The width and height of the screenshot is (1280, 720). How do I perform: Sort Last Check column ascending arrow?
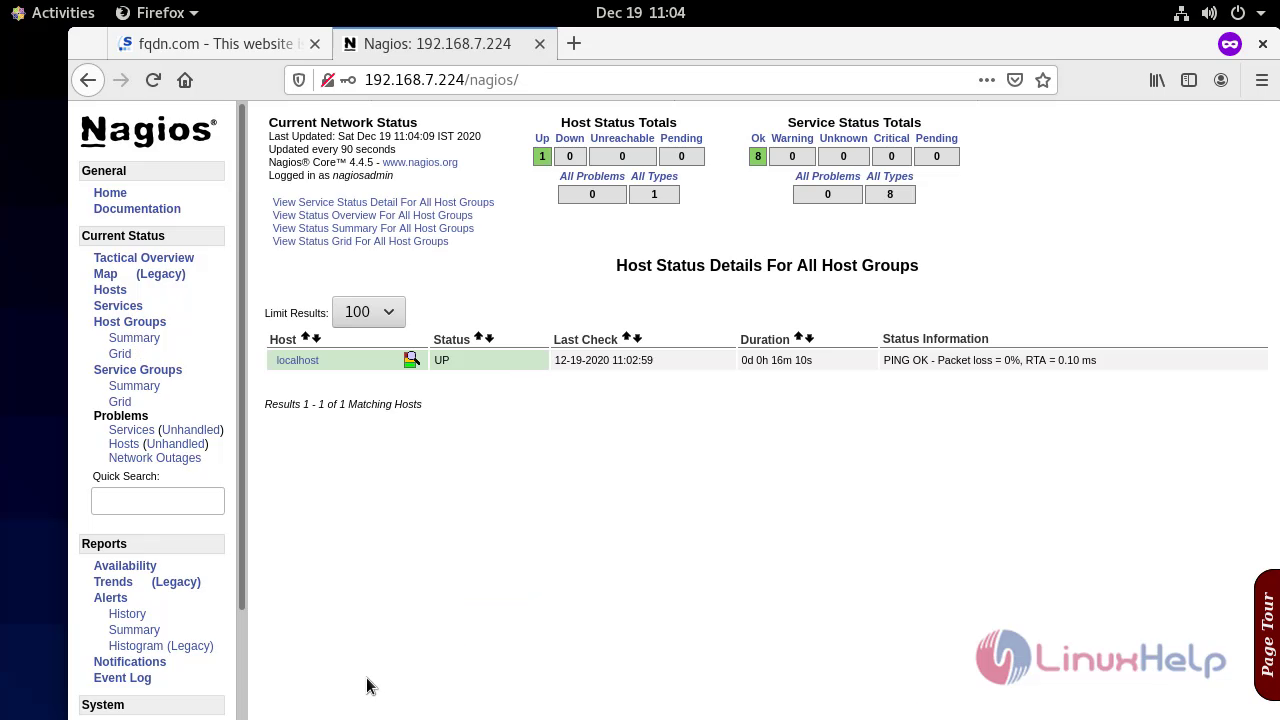coord(626,338)
